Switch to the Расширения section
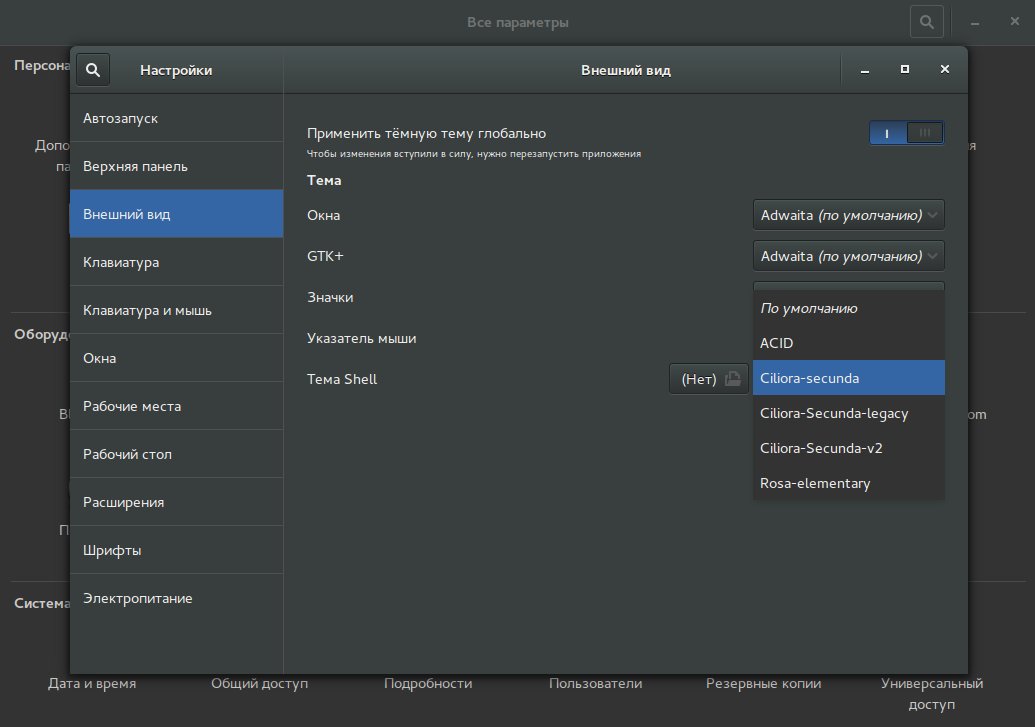The width and height of the screenshot is (1035, 727). click(176, 502)
